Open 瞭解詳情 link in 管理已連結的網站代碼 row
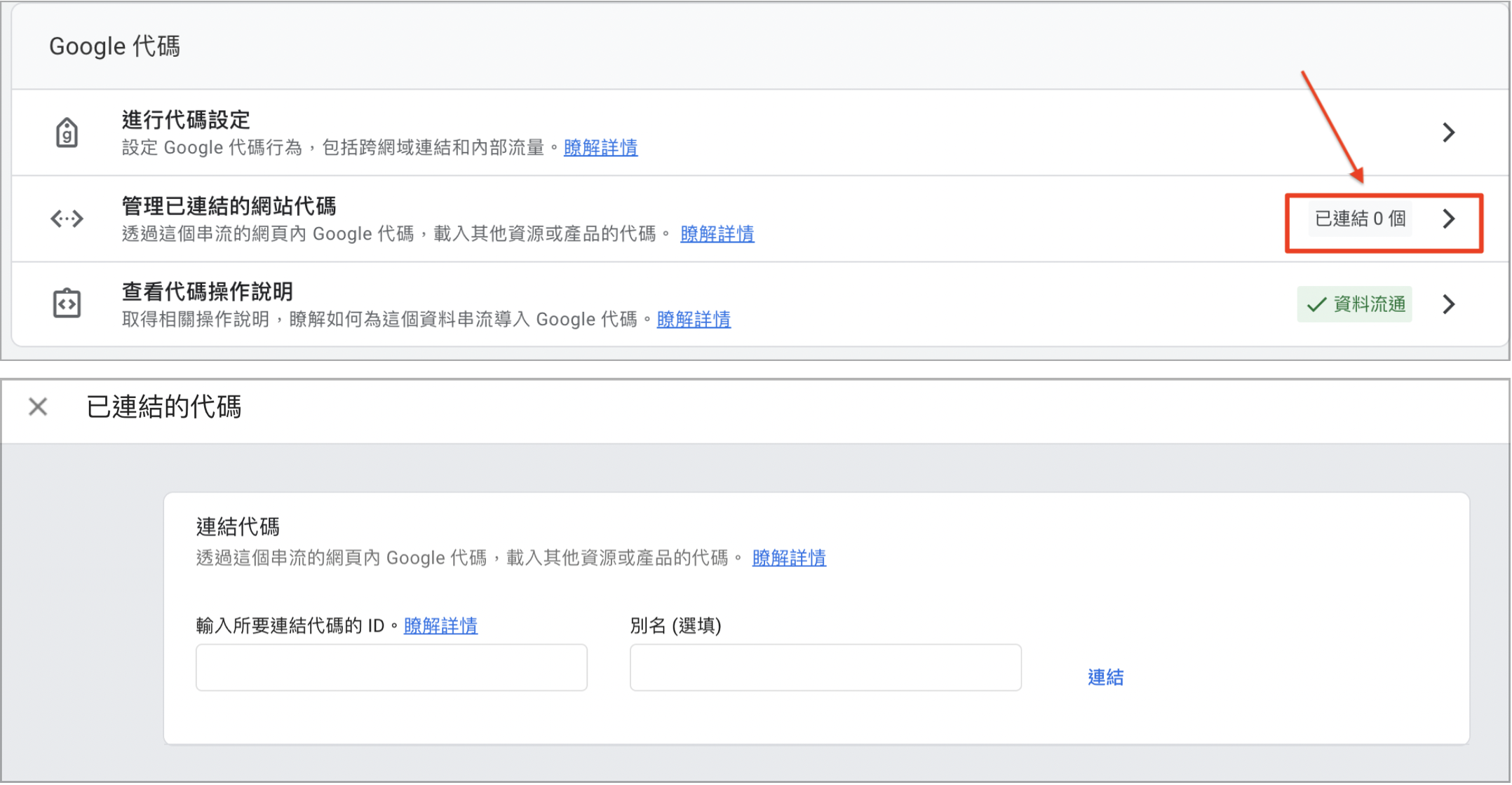Viewport: 1512px width, 785px height. (x=717, y=234)
